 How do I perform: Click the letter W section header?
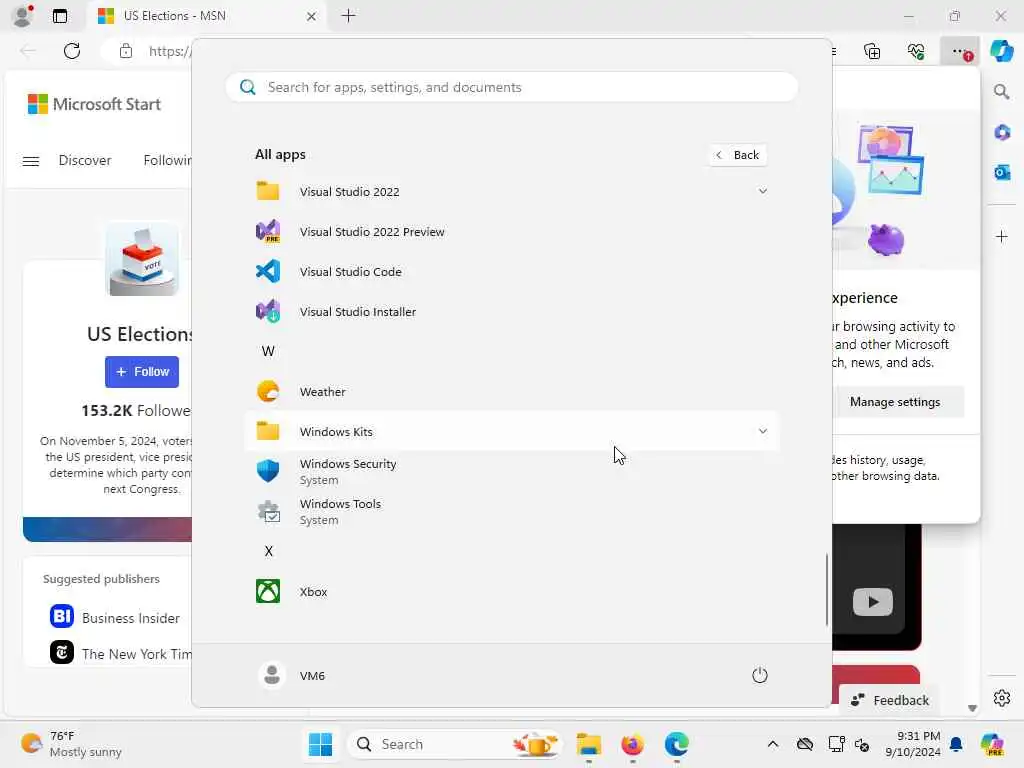pos(268,351)
